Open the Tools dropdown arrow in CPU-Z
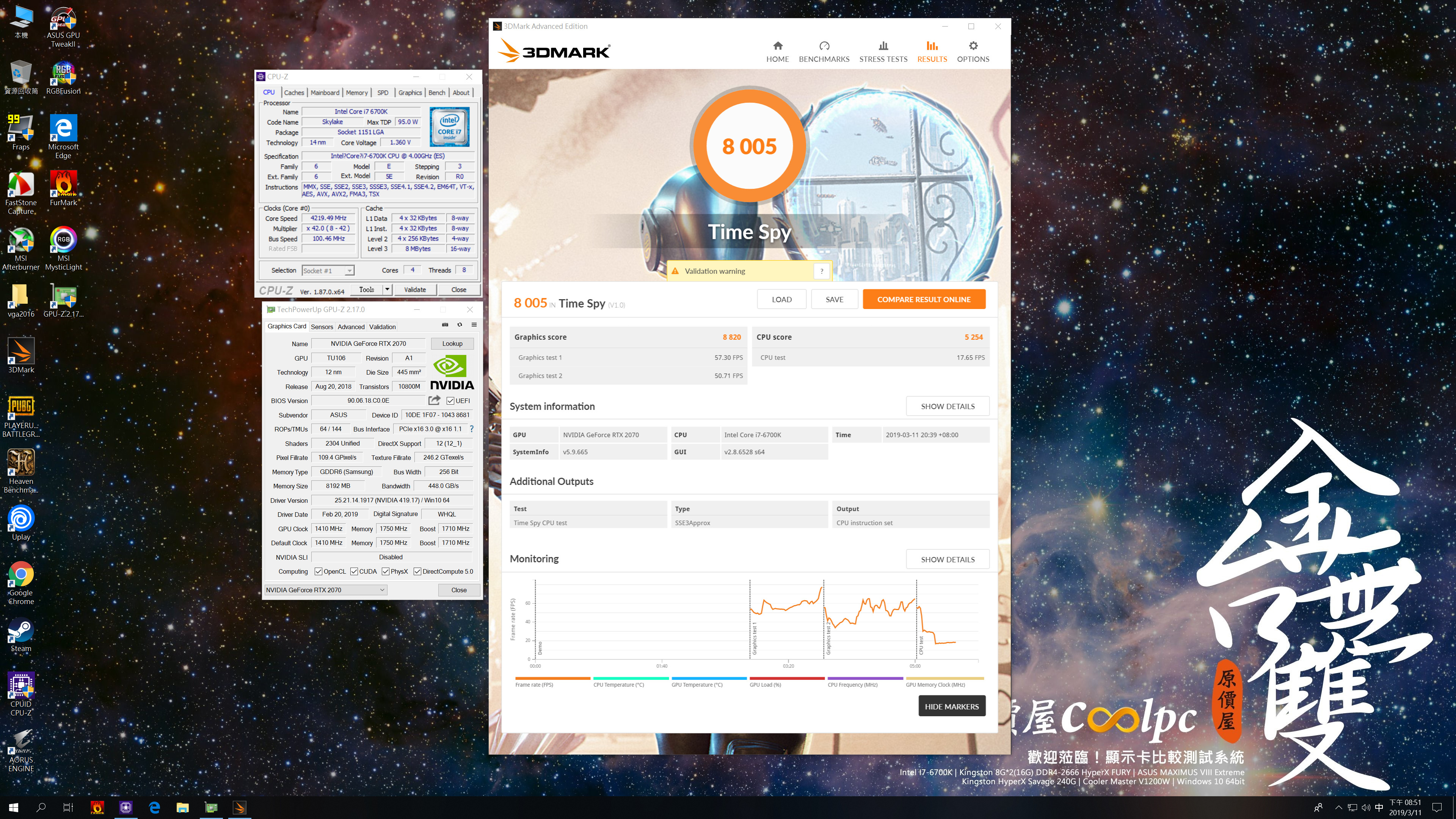Viewport: 1456px width, 819px height. coord(387,289)
